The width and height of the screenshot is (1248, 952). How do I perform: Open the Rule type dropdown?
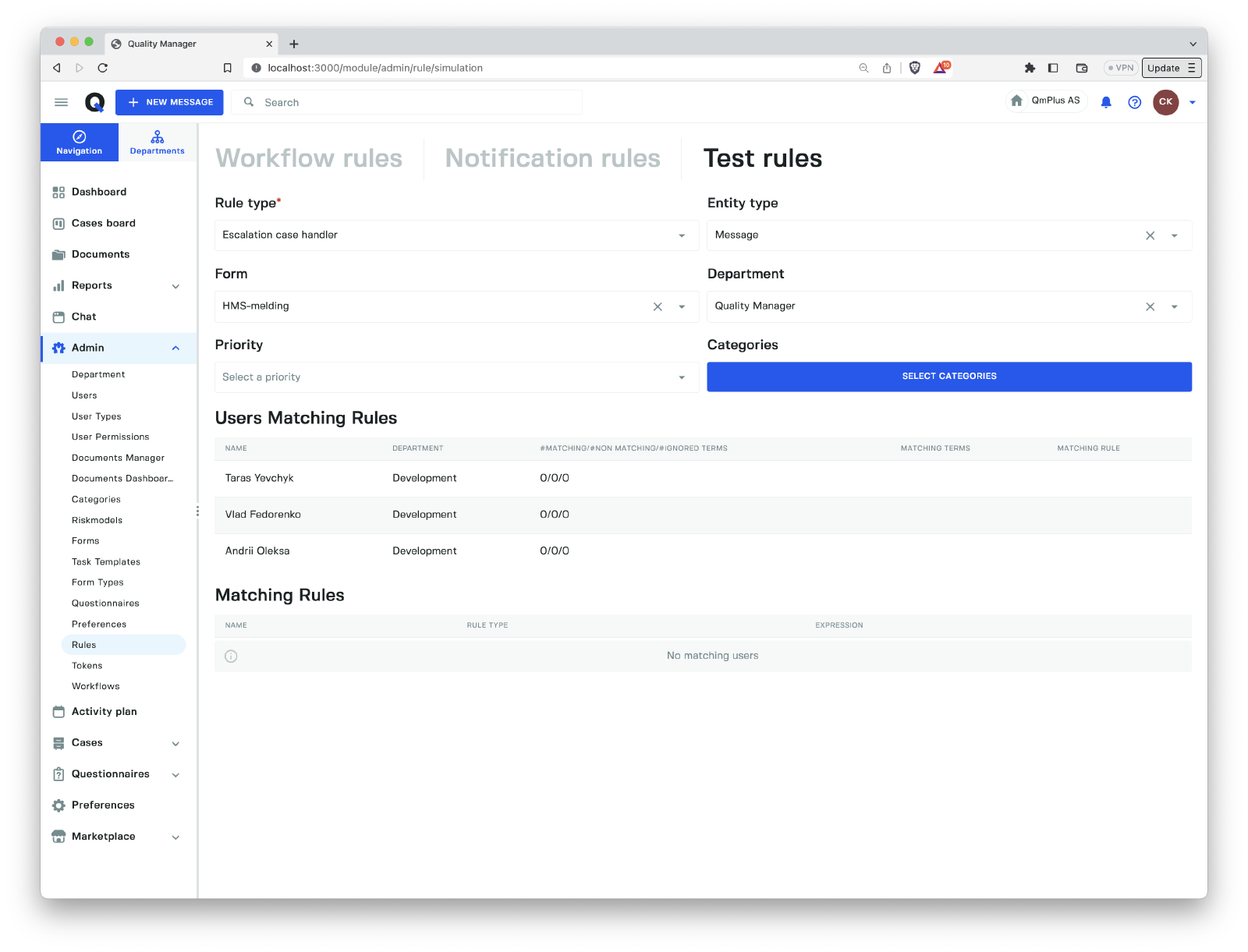coord(456,235)
